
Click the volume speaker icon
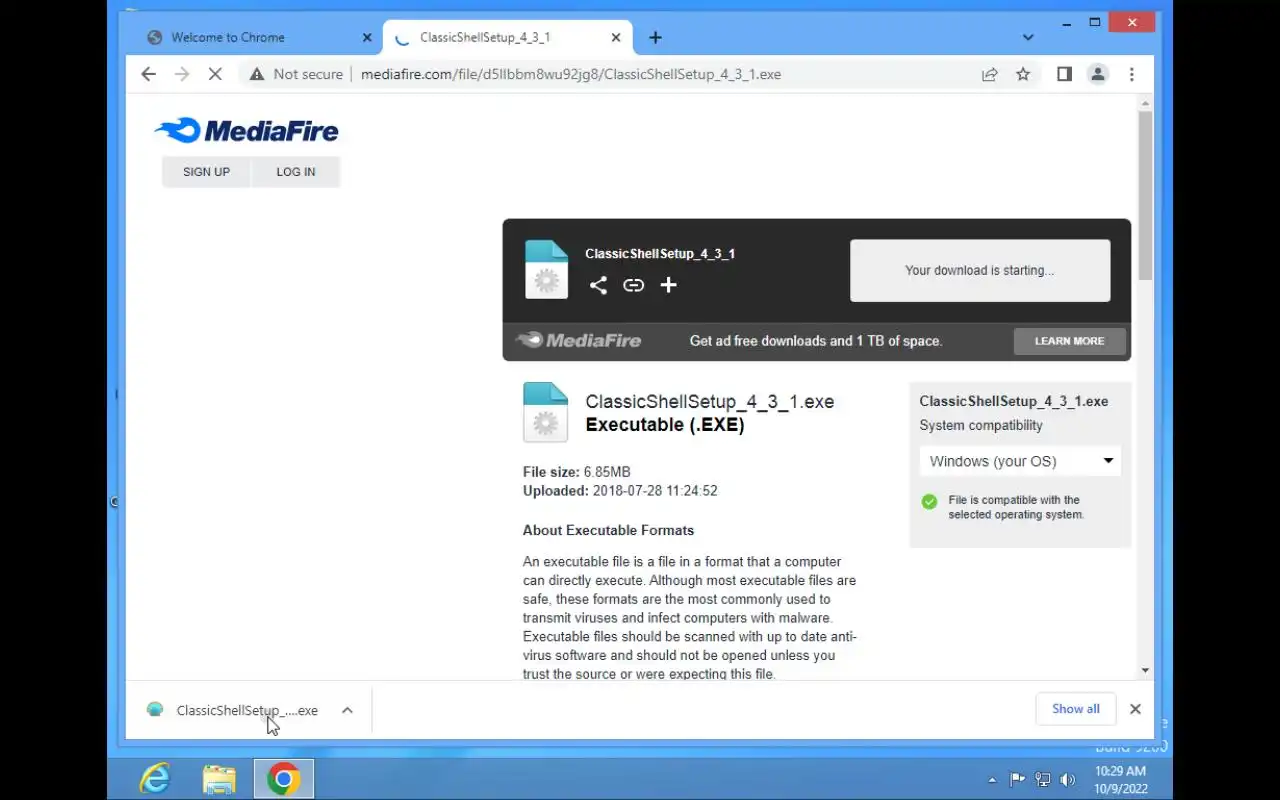(1068, 780)
